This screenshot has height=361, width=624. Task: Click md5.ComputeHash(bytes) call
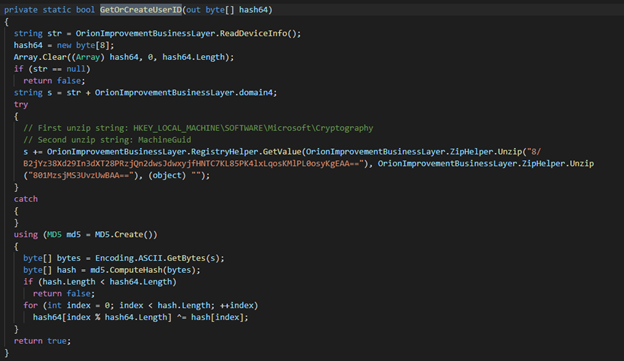coord(143,270)
